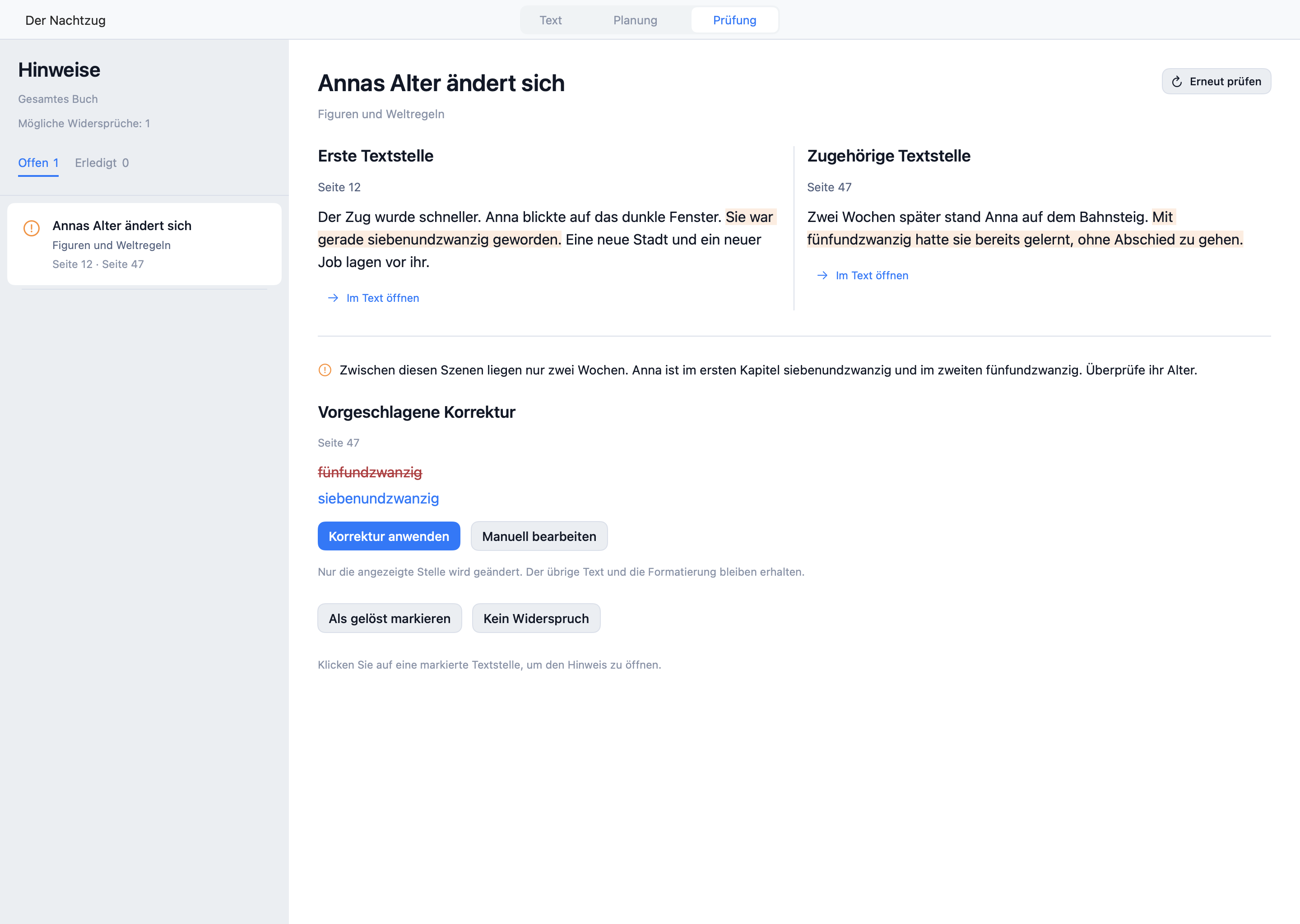Viewport: 1300px width, 924px height.
Task: Show the Offen 1 hints list
Action: [38, 163]
